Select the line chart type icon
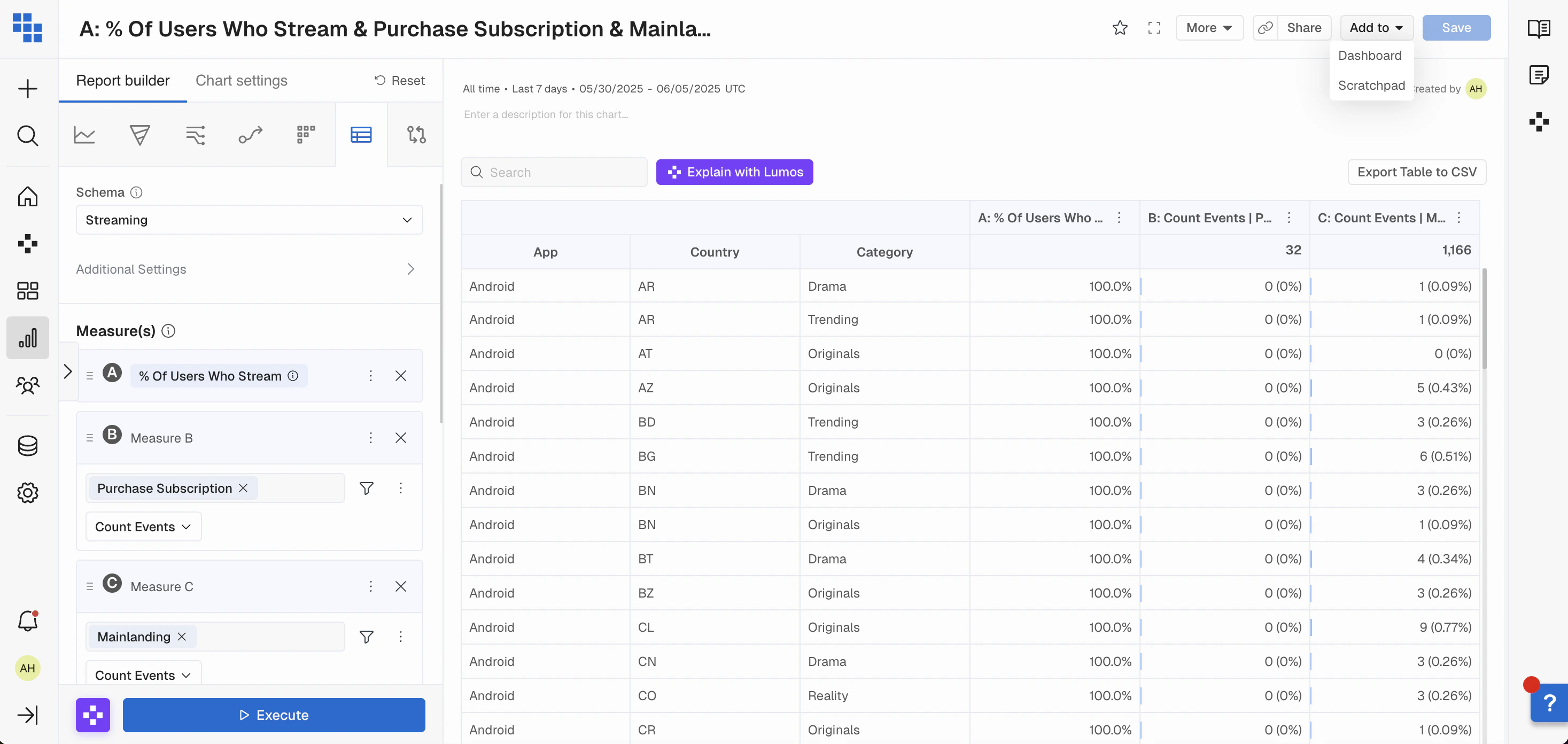The width and height of the screenshot is (1568, 744). pyautogui.click(x=84, y=135)
